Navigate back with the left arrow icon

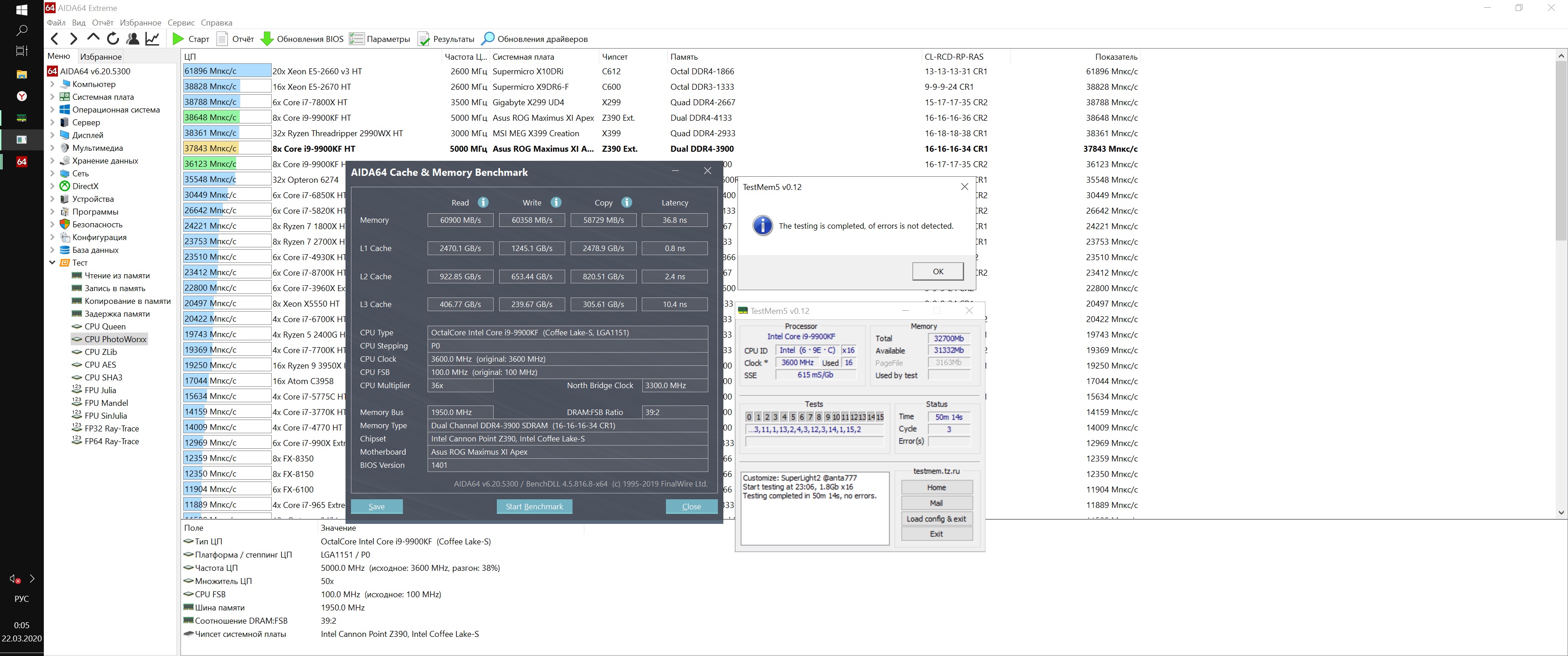[x=55, y=39]
